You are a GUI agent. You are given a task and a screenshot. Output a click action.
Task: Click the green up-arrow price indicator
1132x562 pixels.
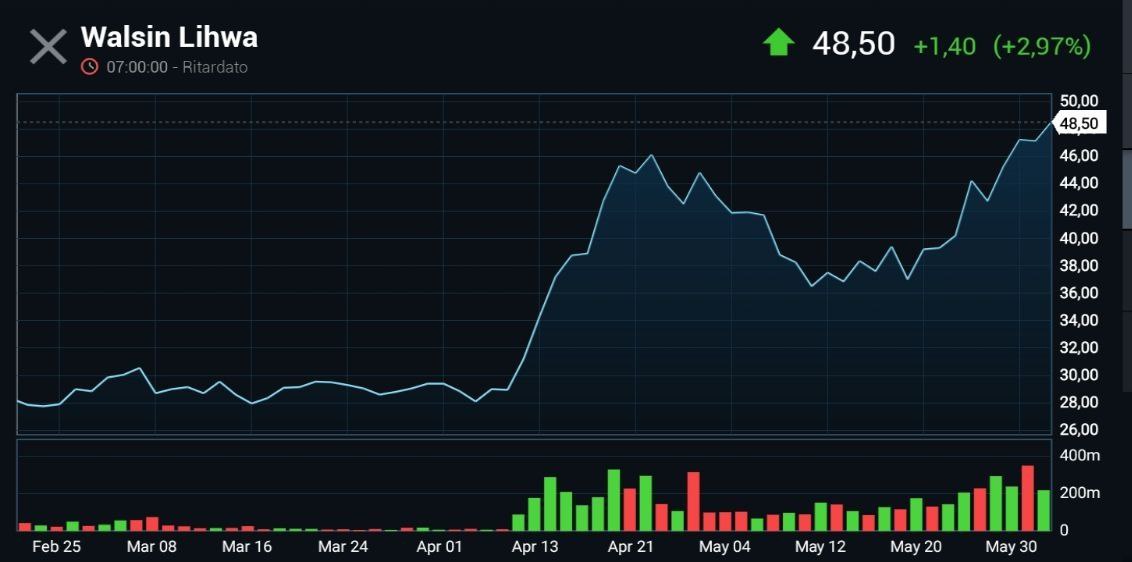[778, 43]
